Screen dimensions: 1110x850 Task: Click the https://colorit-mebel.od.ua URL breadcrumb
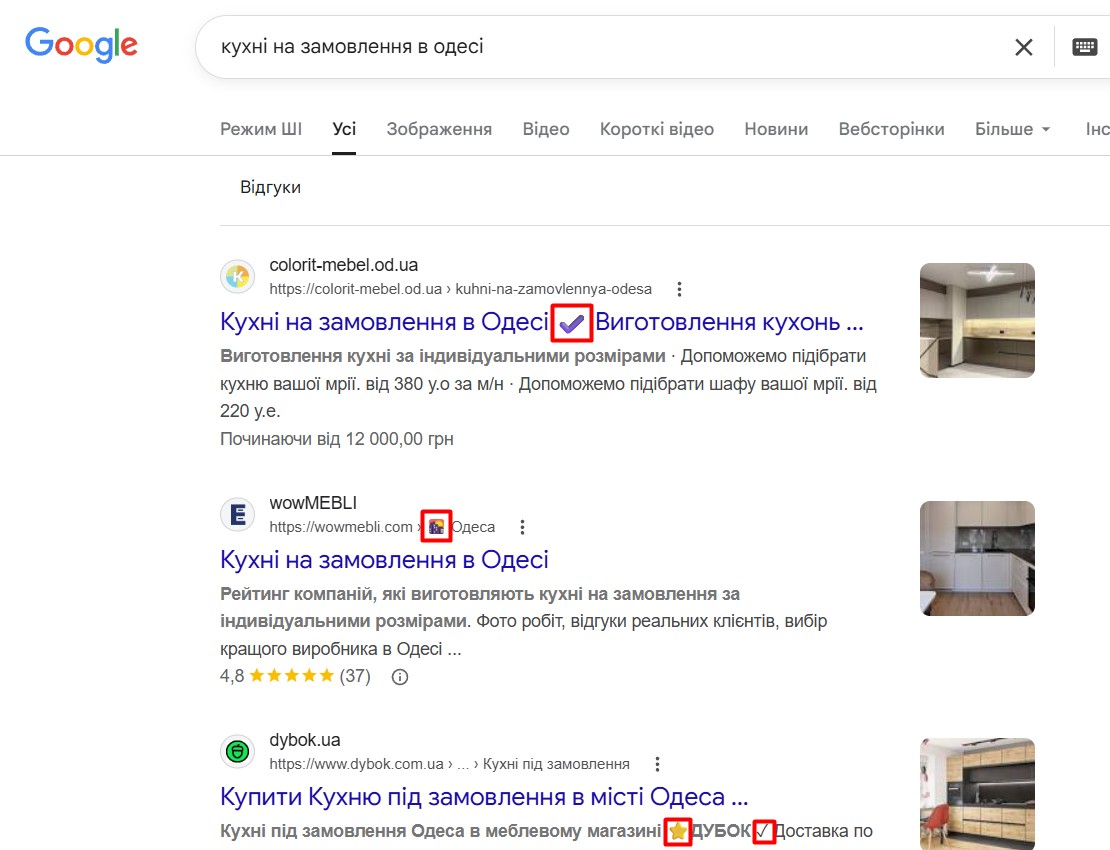click(x=460, y=289)
